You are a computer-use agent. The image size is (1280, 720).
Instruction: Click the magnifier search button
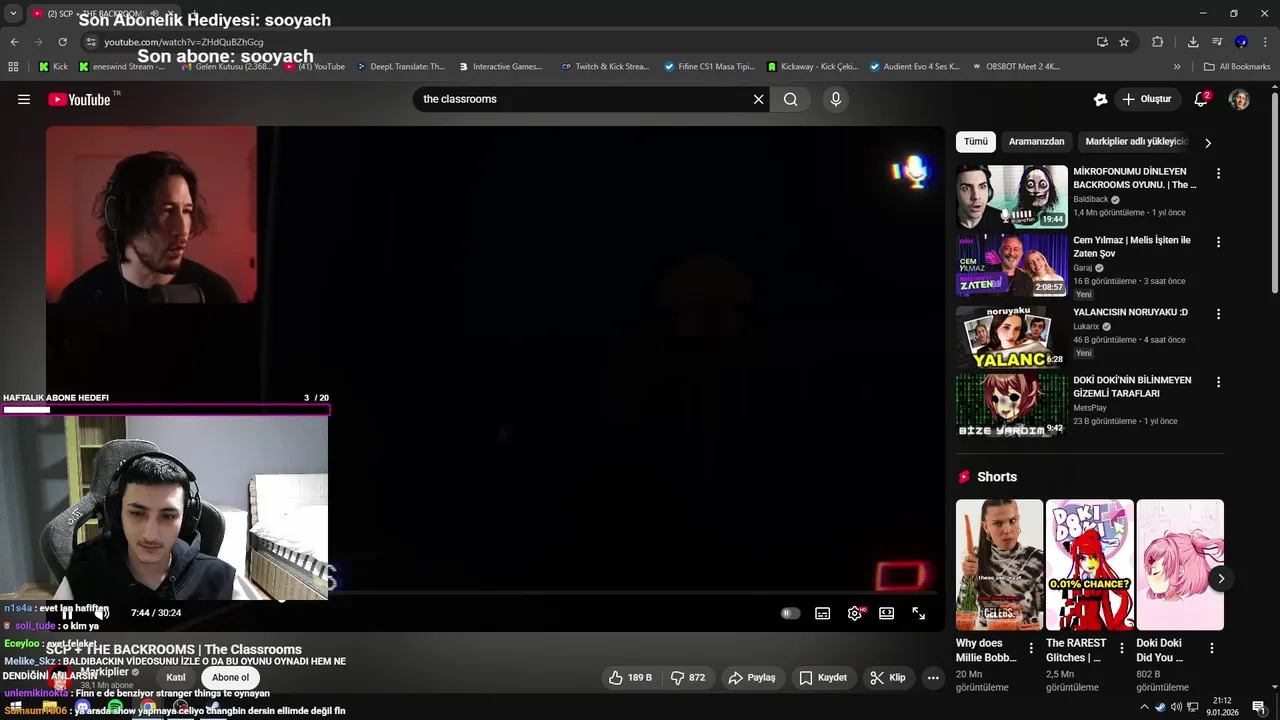click(x=791, y=99)
